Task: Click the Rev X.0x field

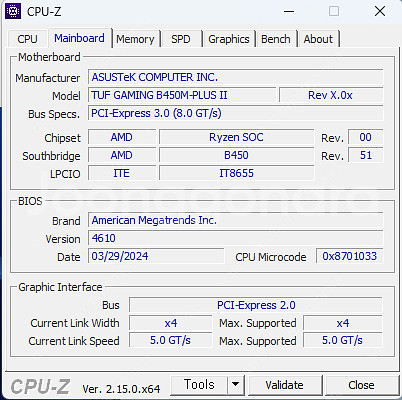Action: [331, 95]
